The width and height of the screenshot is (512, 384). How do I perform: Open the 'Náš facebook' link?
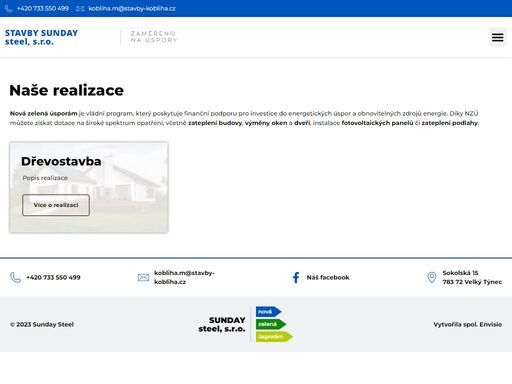coord(328,277)
